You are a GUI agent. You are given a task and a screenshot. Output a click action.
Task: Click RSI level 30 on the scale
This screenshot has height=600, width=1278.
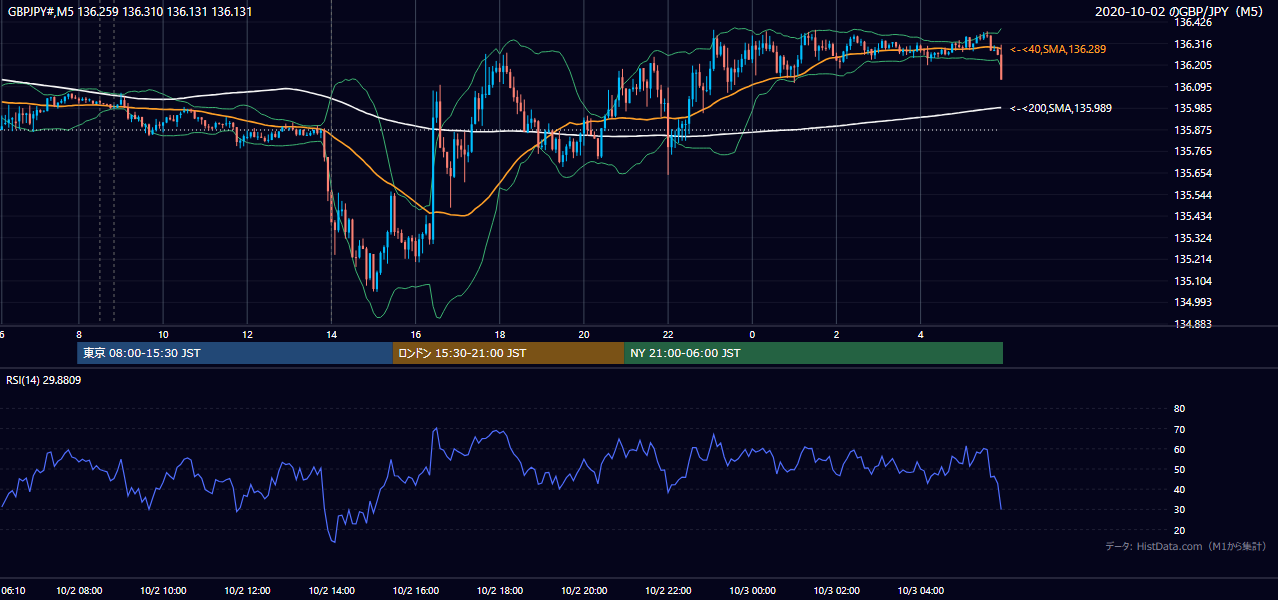point(1179,509)
